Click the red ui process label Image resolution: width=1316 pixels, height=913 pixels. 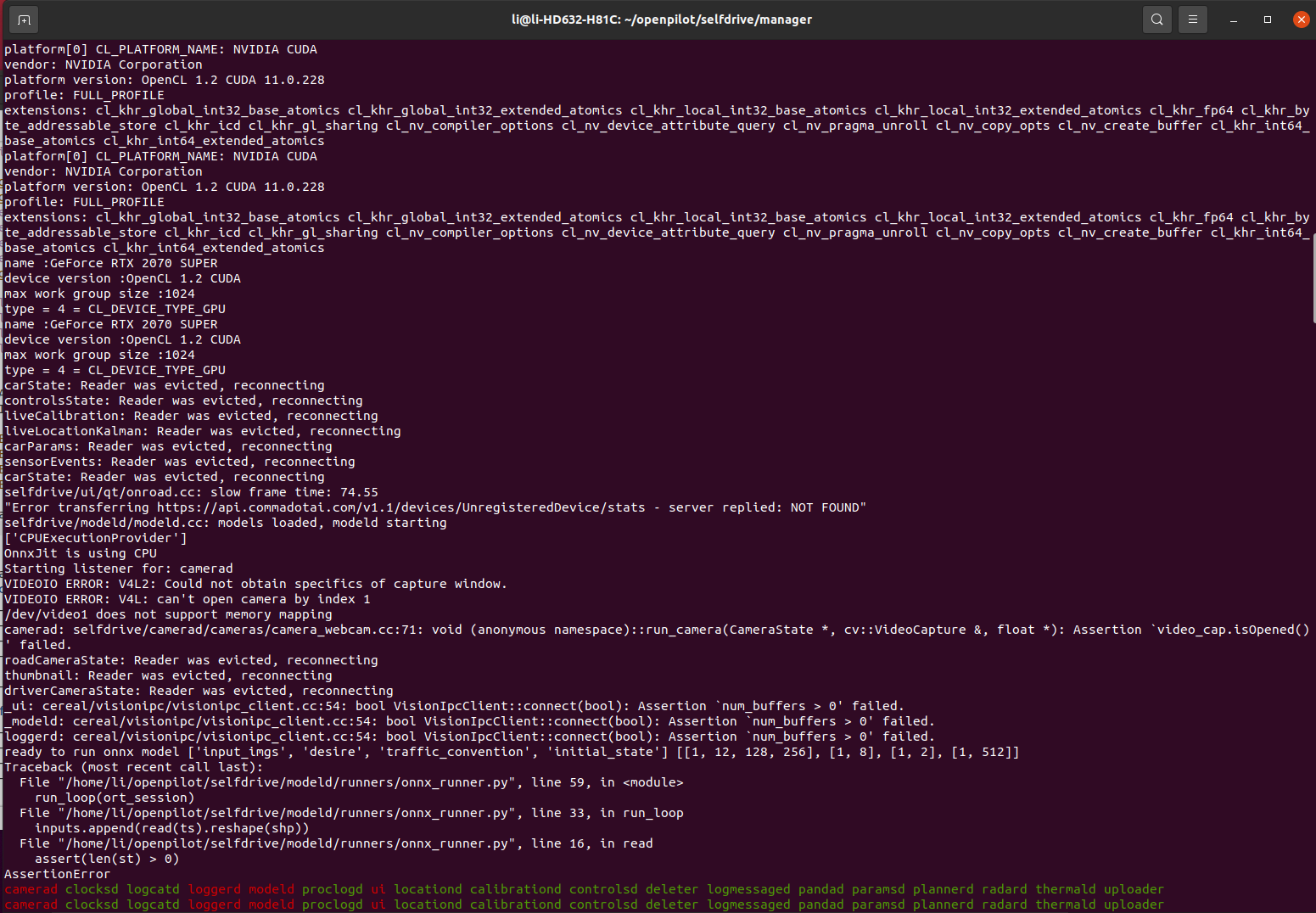378,888
